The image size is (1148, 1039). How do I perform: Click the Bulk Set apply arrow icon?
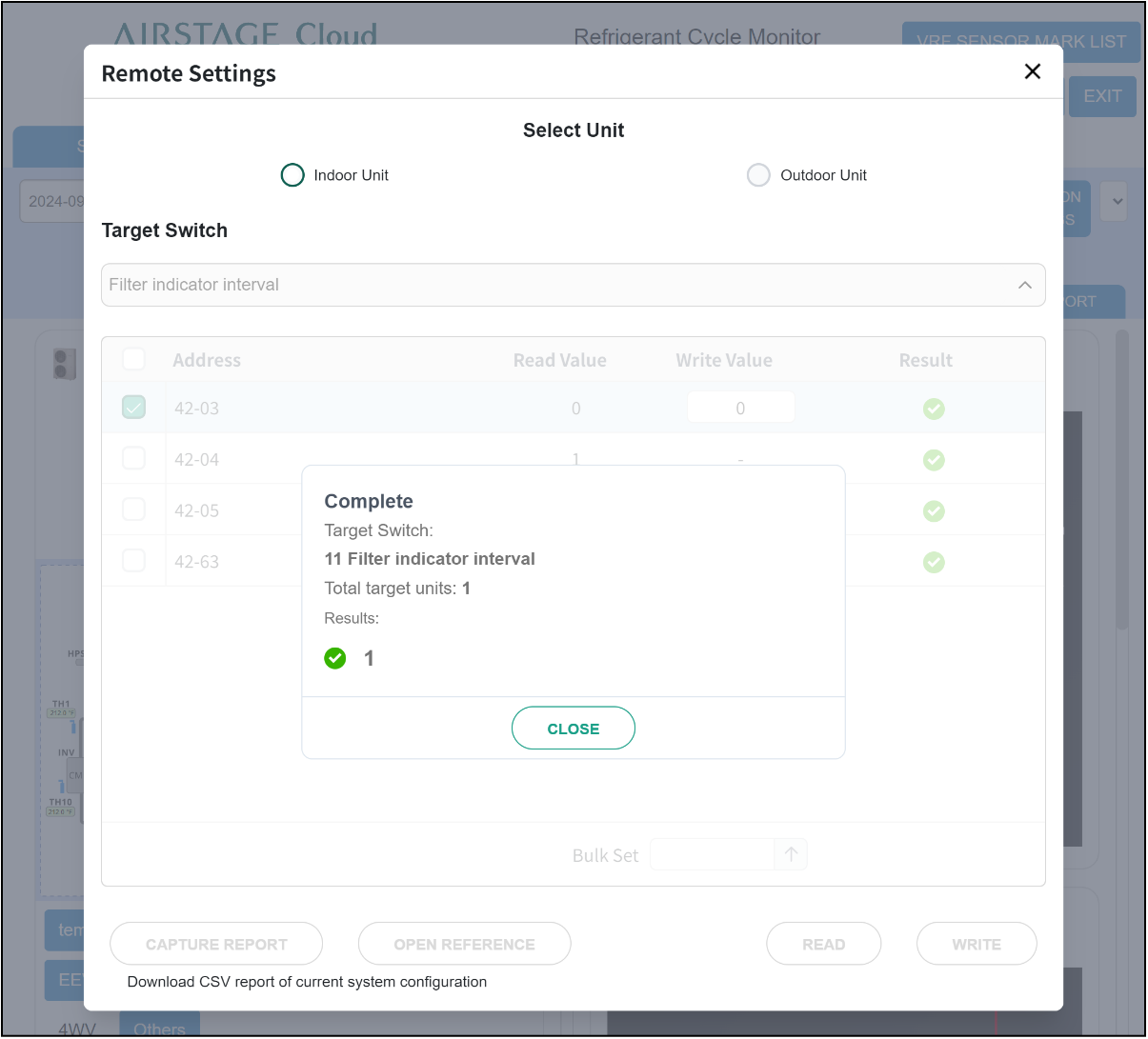(x=791, y=854)
